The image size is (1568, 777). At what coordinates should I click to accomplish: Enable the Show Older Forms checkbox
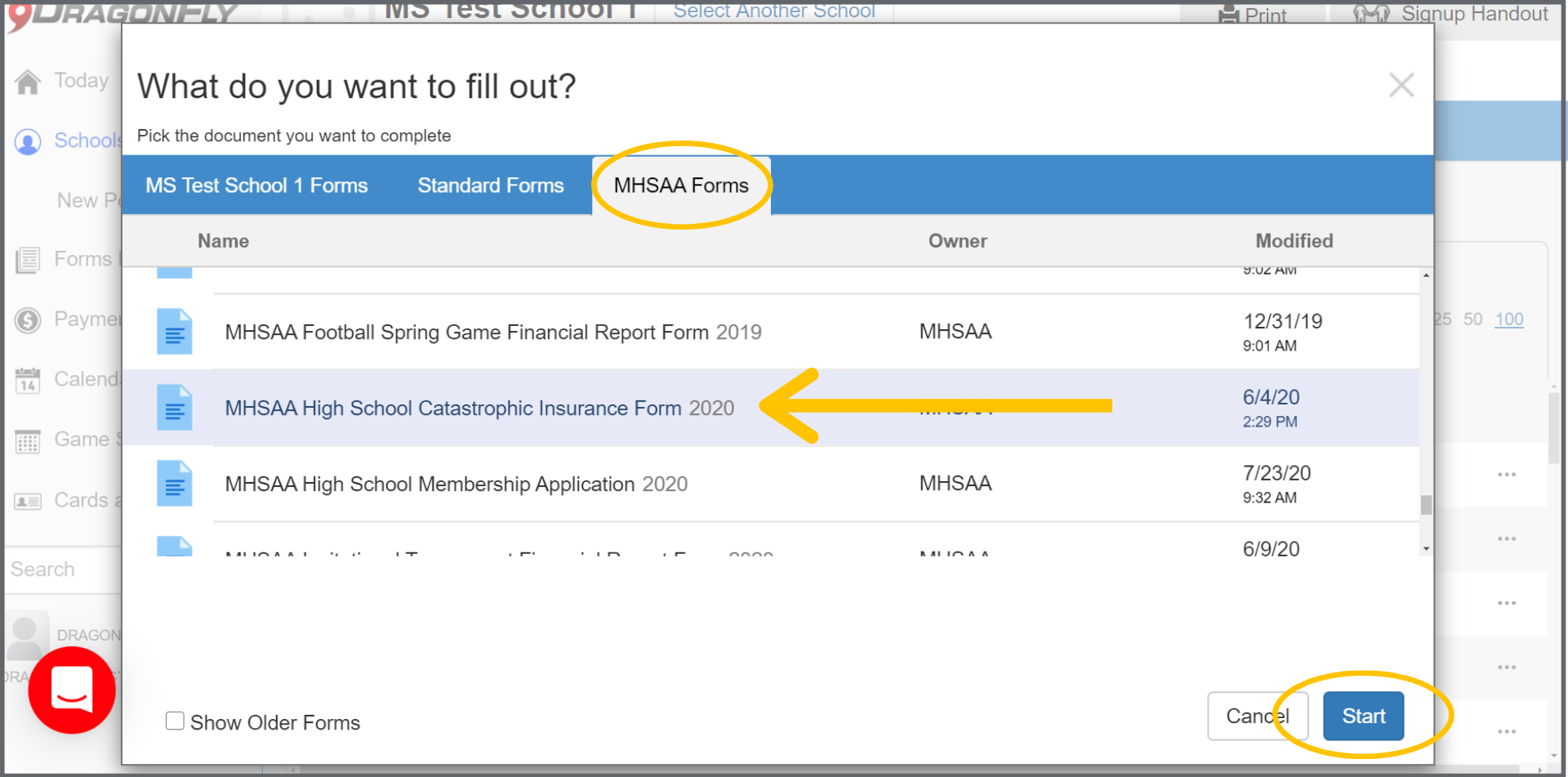[175, 721]
